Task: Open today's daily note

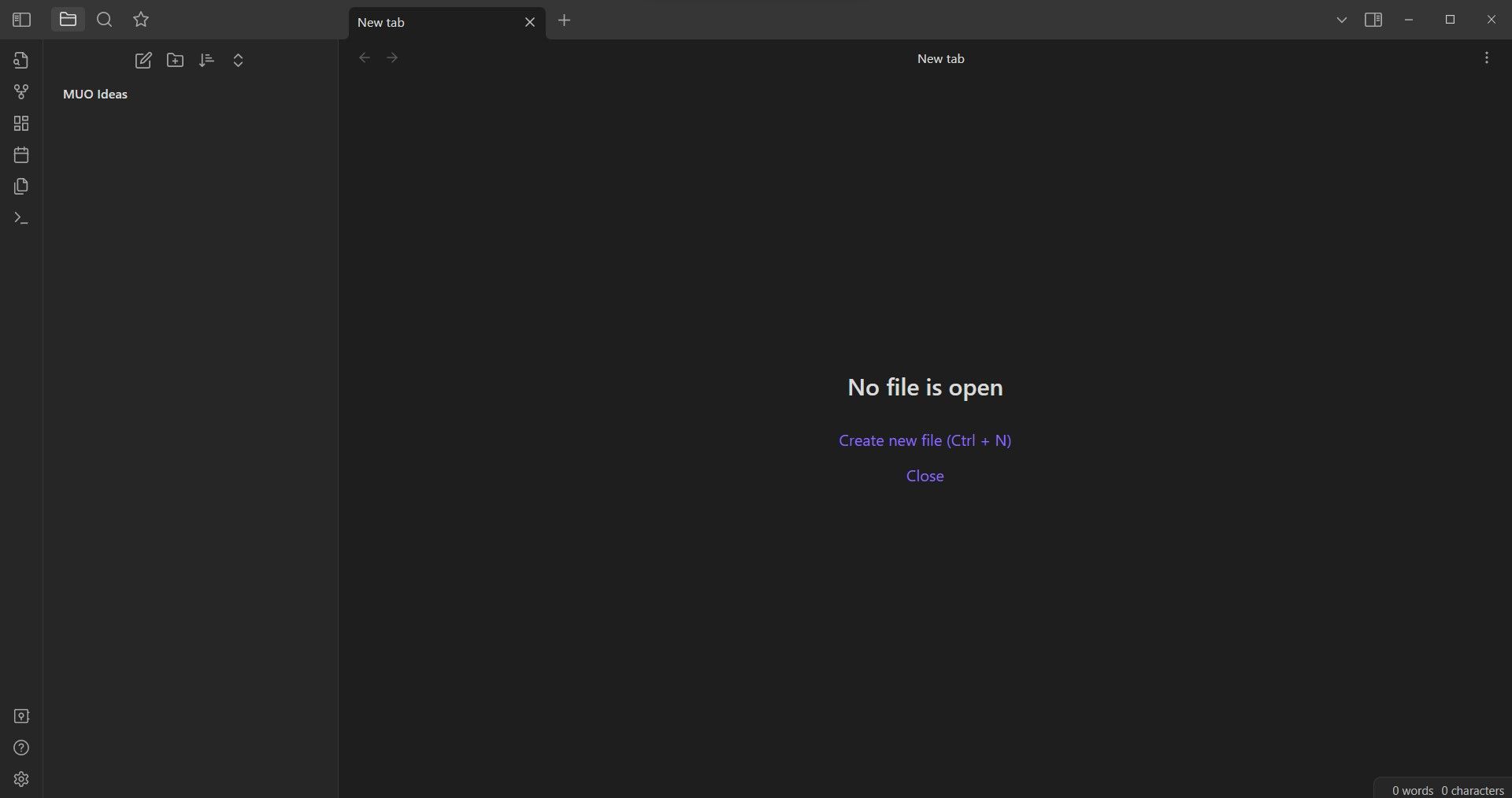Action: pos(21,155)
